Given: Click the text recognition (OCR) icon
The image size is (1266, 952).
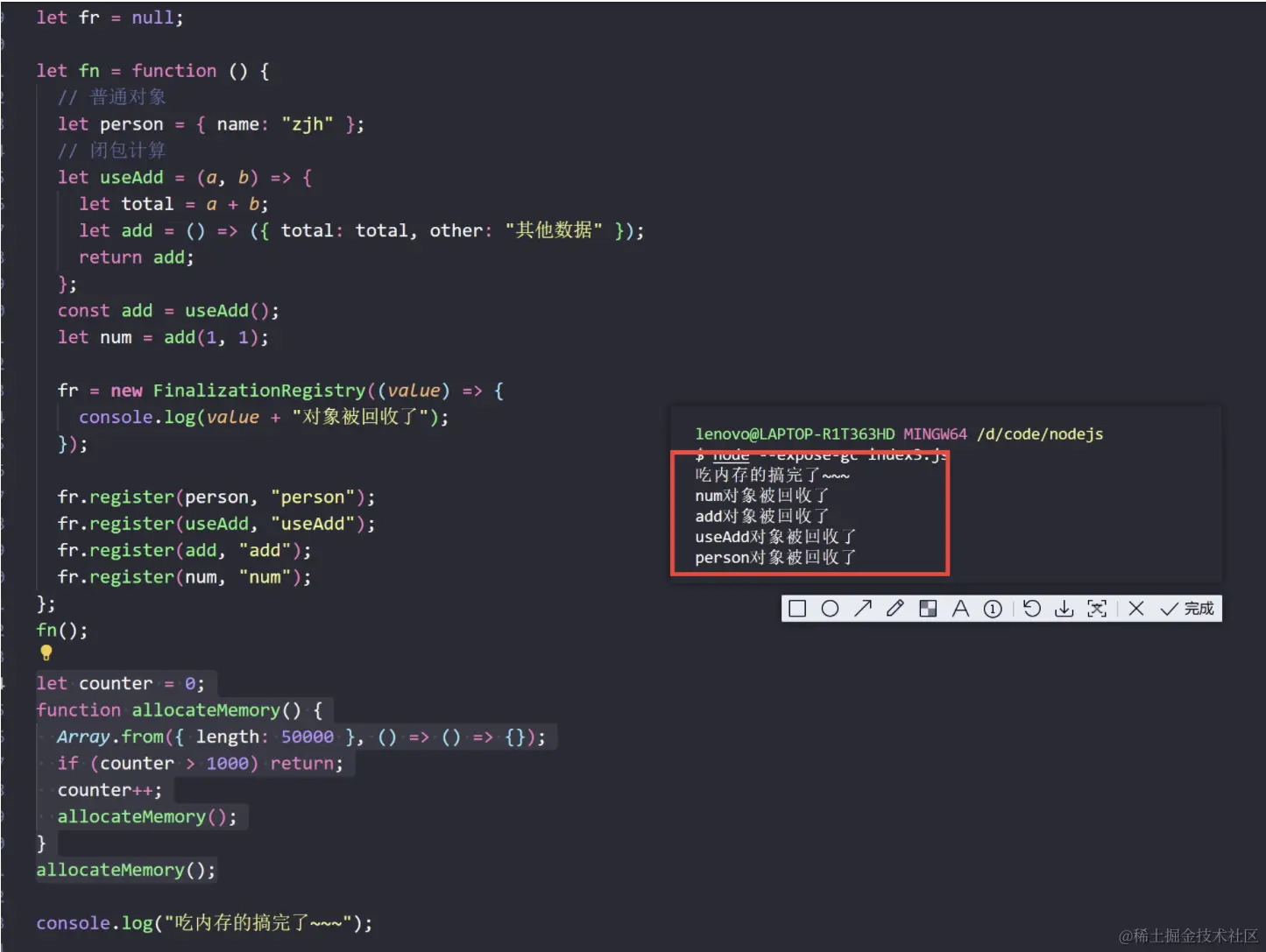Looking at the screenshot, I should pos(1097,609).
